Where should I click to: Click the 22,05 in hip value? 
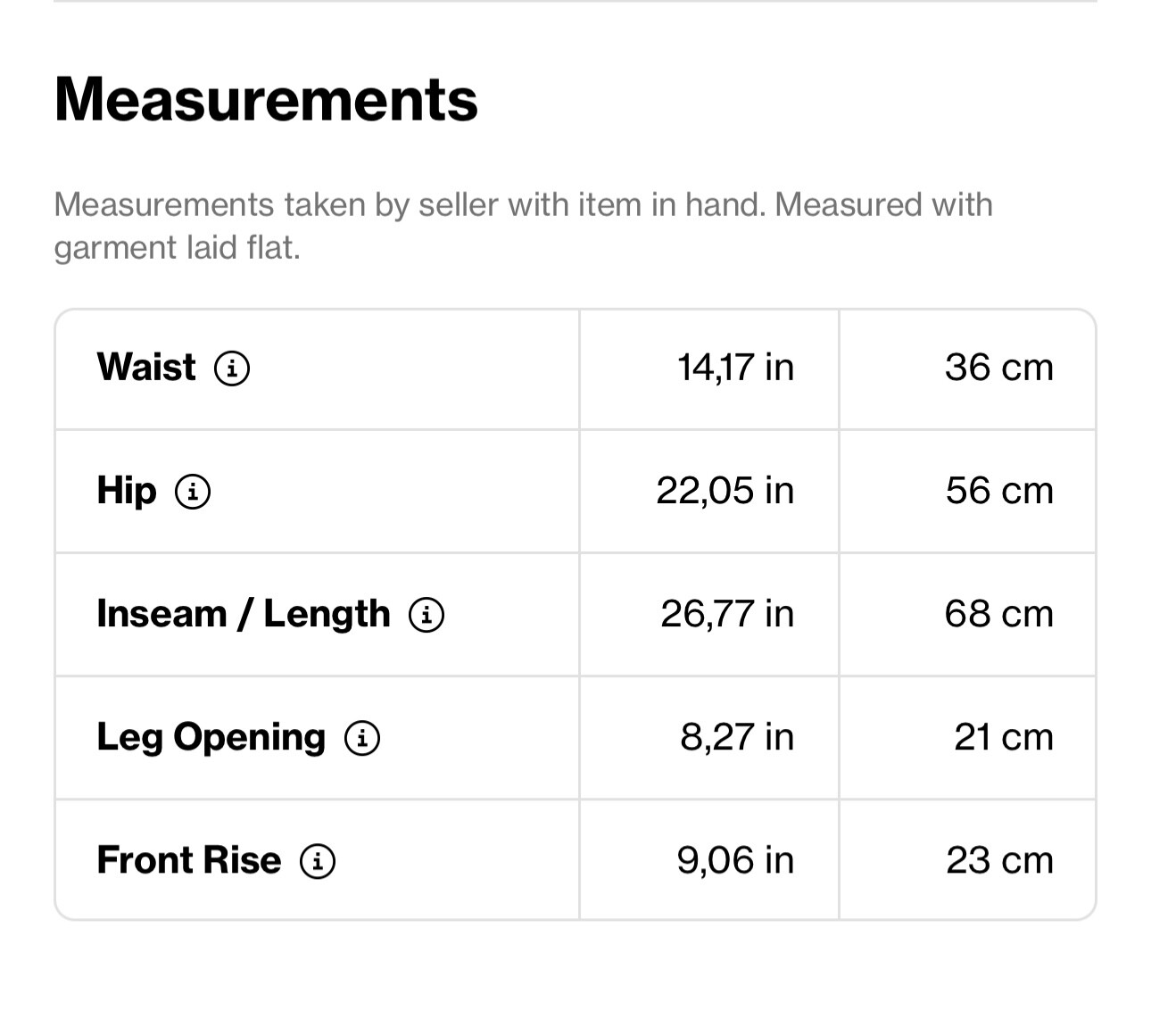click(725, 491)
